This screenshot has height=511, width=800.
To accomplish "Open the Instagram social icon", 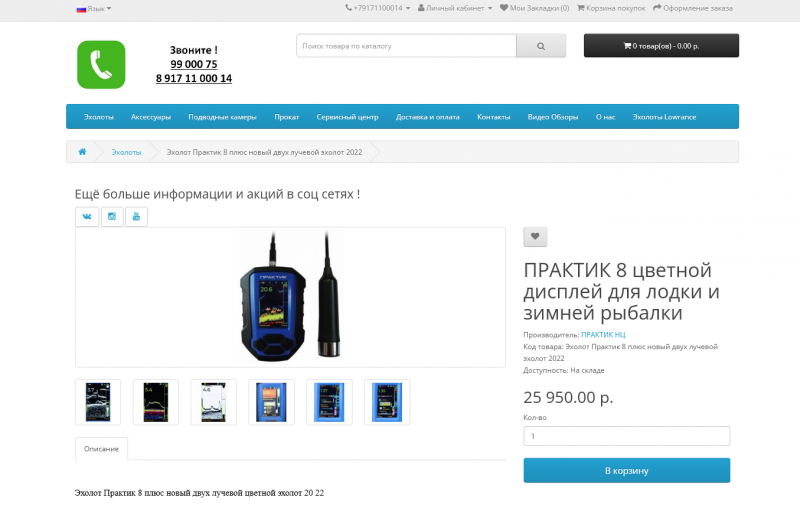I will (112, 217).
